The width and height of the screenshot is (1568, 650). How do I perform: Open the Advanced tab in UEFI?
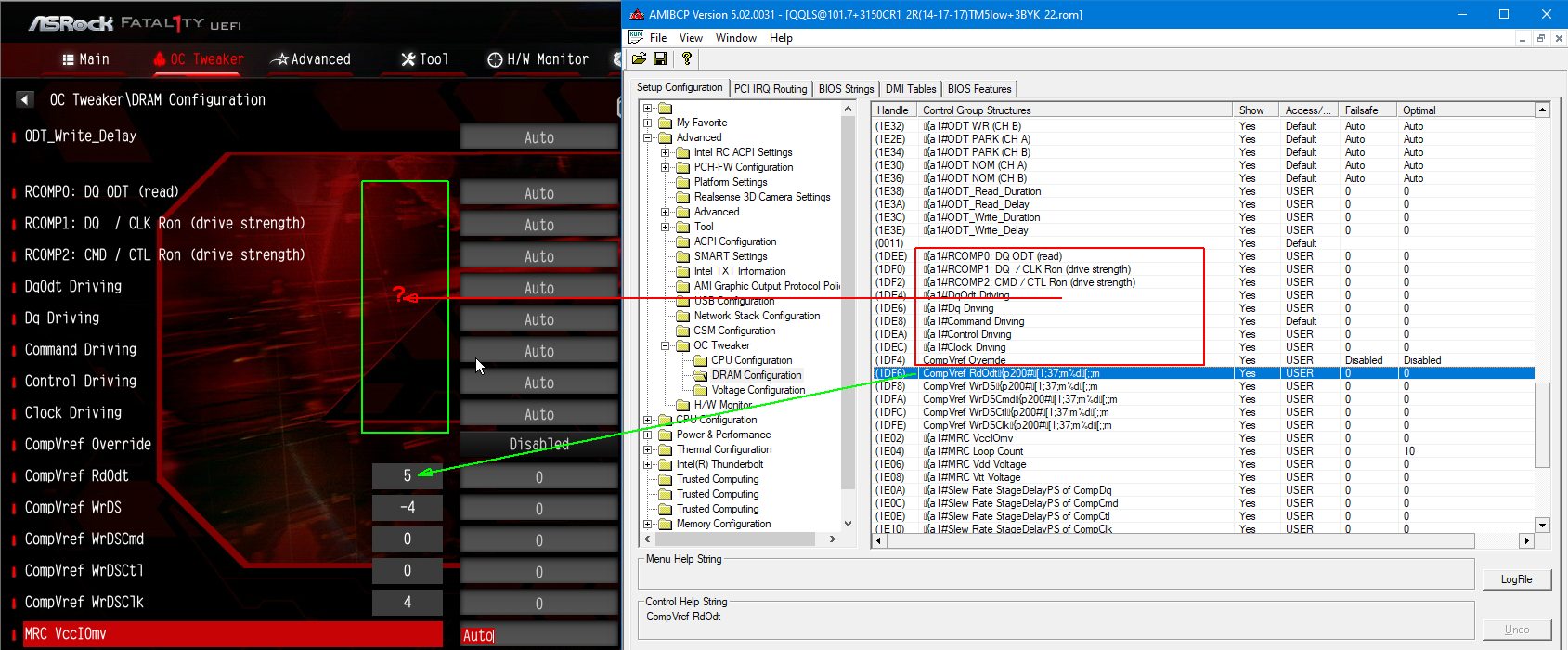(x=311, y=59)
